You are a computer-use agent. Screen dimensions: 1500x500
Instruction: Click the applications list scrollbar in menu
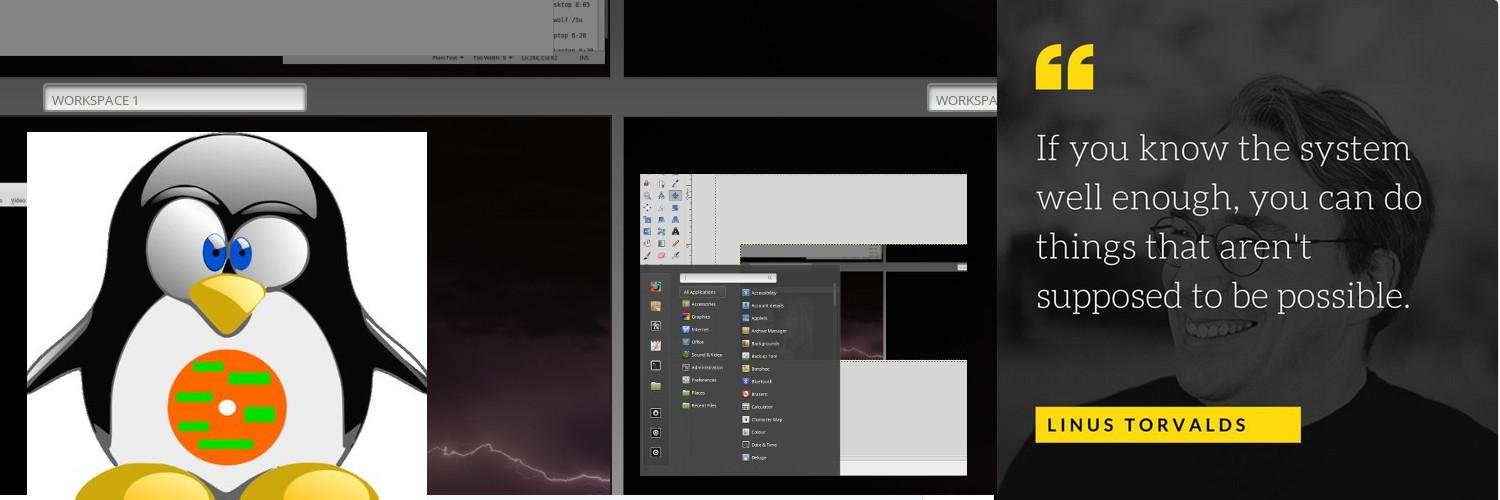(837, 294)
